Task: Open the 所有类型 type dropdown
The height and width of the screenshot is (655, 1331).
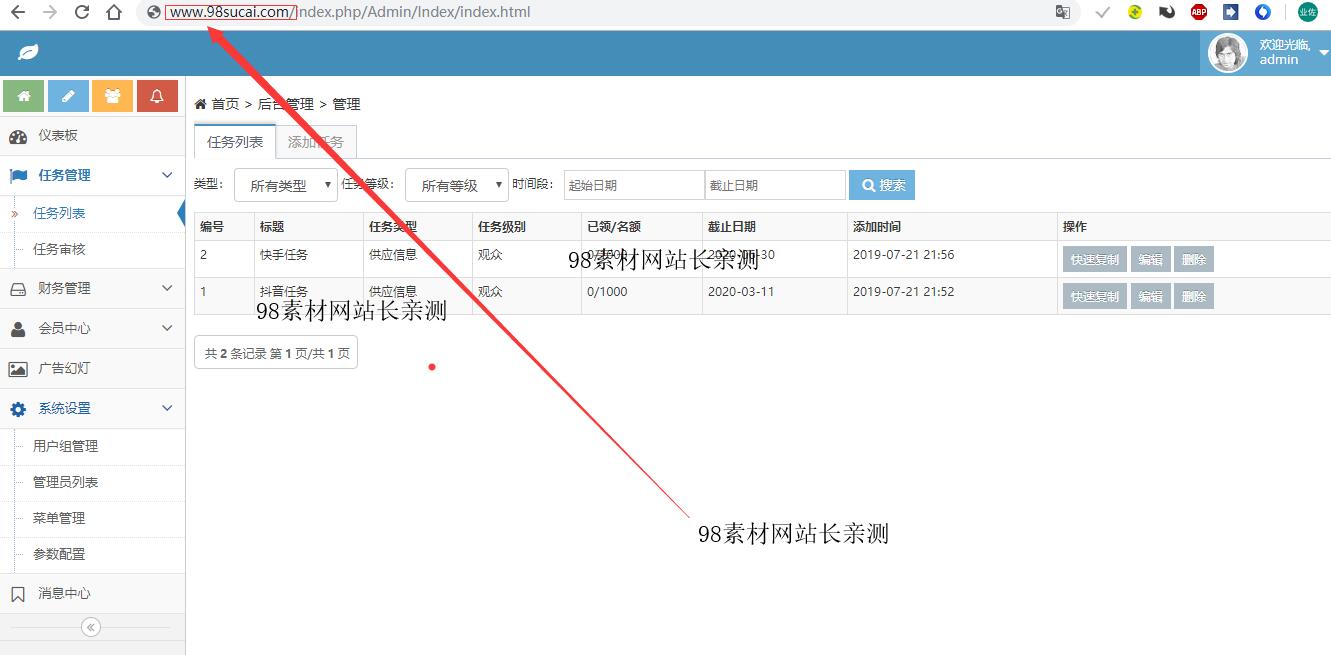Action: [x=285, y=185]
